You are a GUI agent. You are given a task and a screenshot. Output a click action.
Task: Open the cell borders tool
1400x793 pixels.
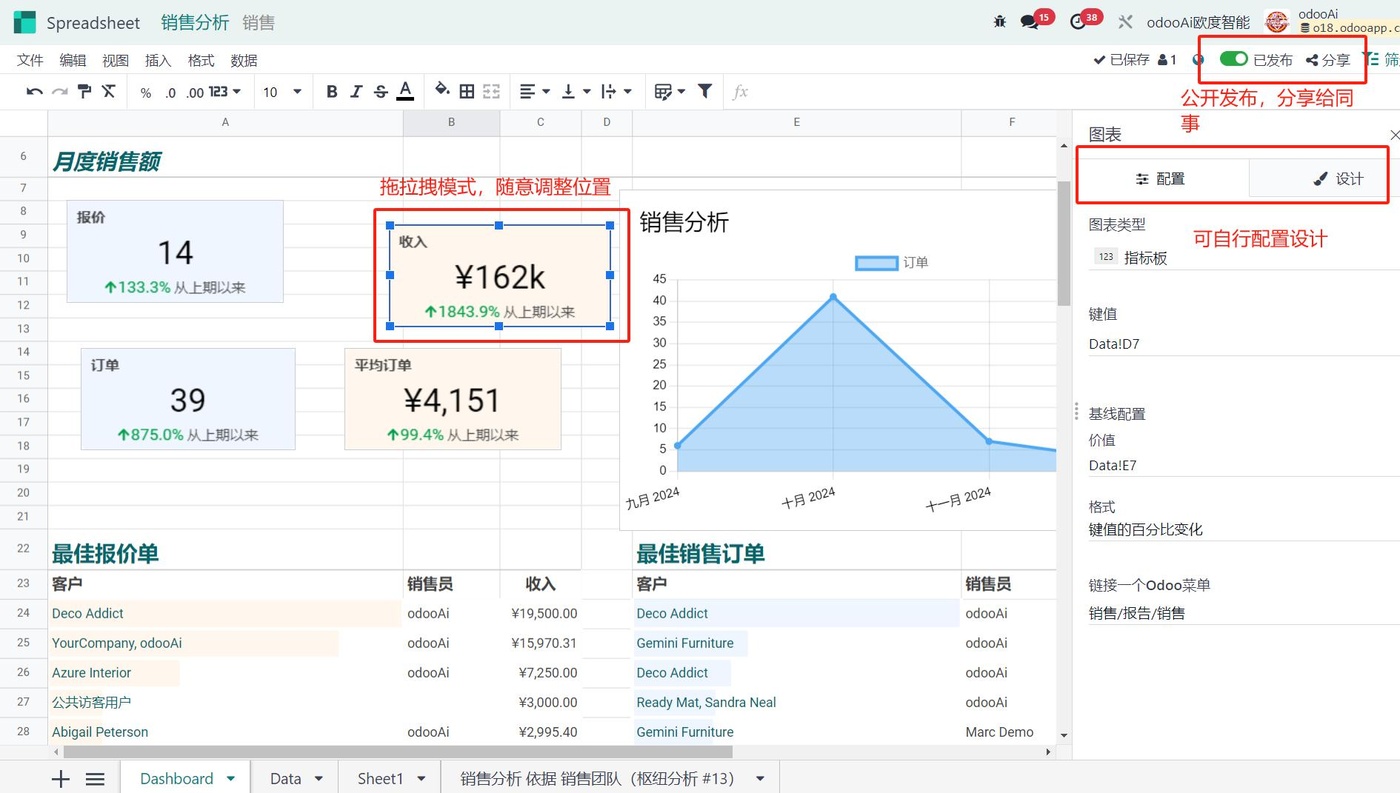pyautogui.click(x=467, y=92)
